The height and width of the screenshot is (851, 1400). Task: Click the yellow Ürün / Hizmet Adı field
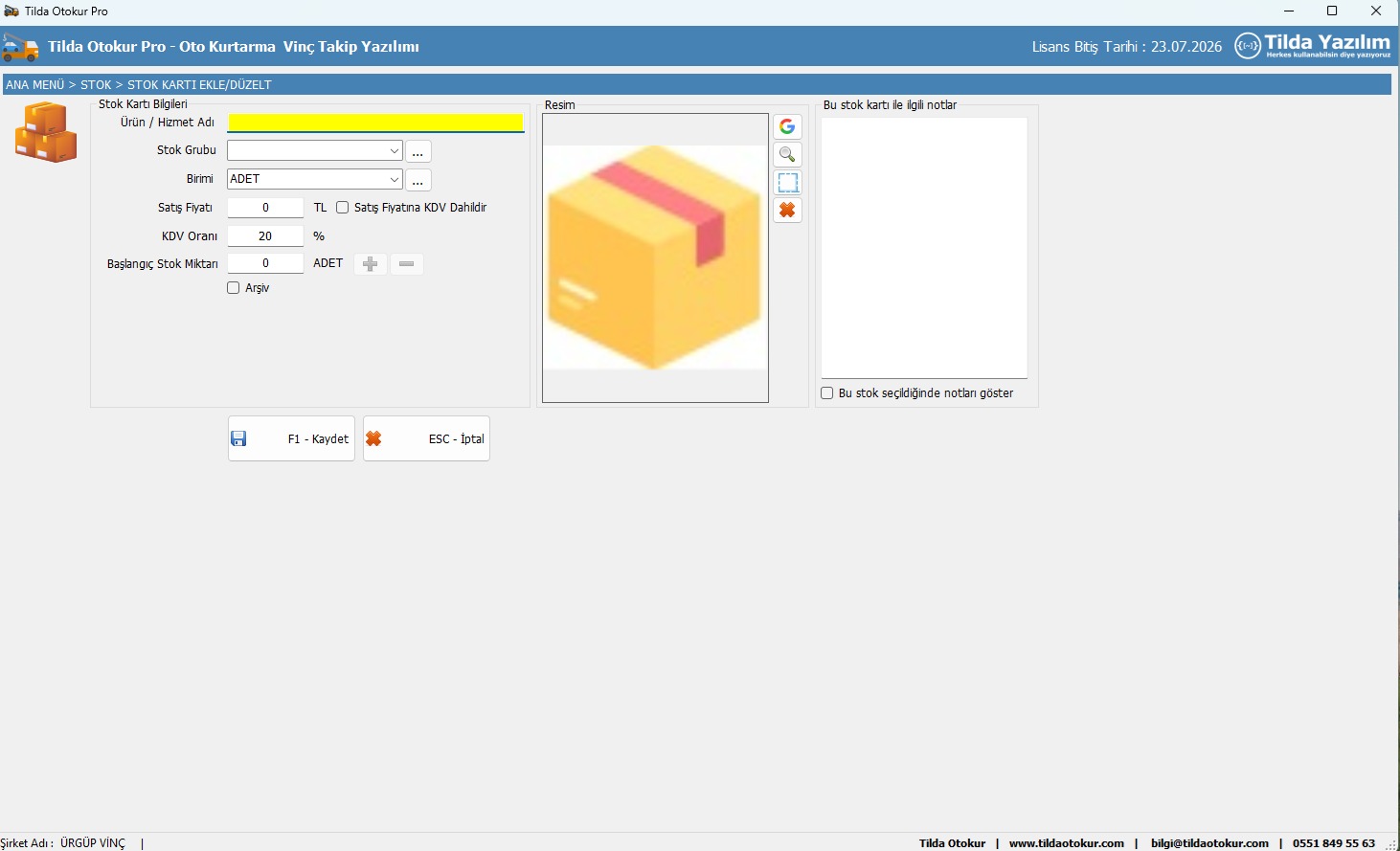375,123
